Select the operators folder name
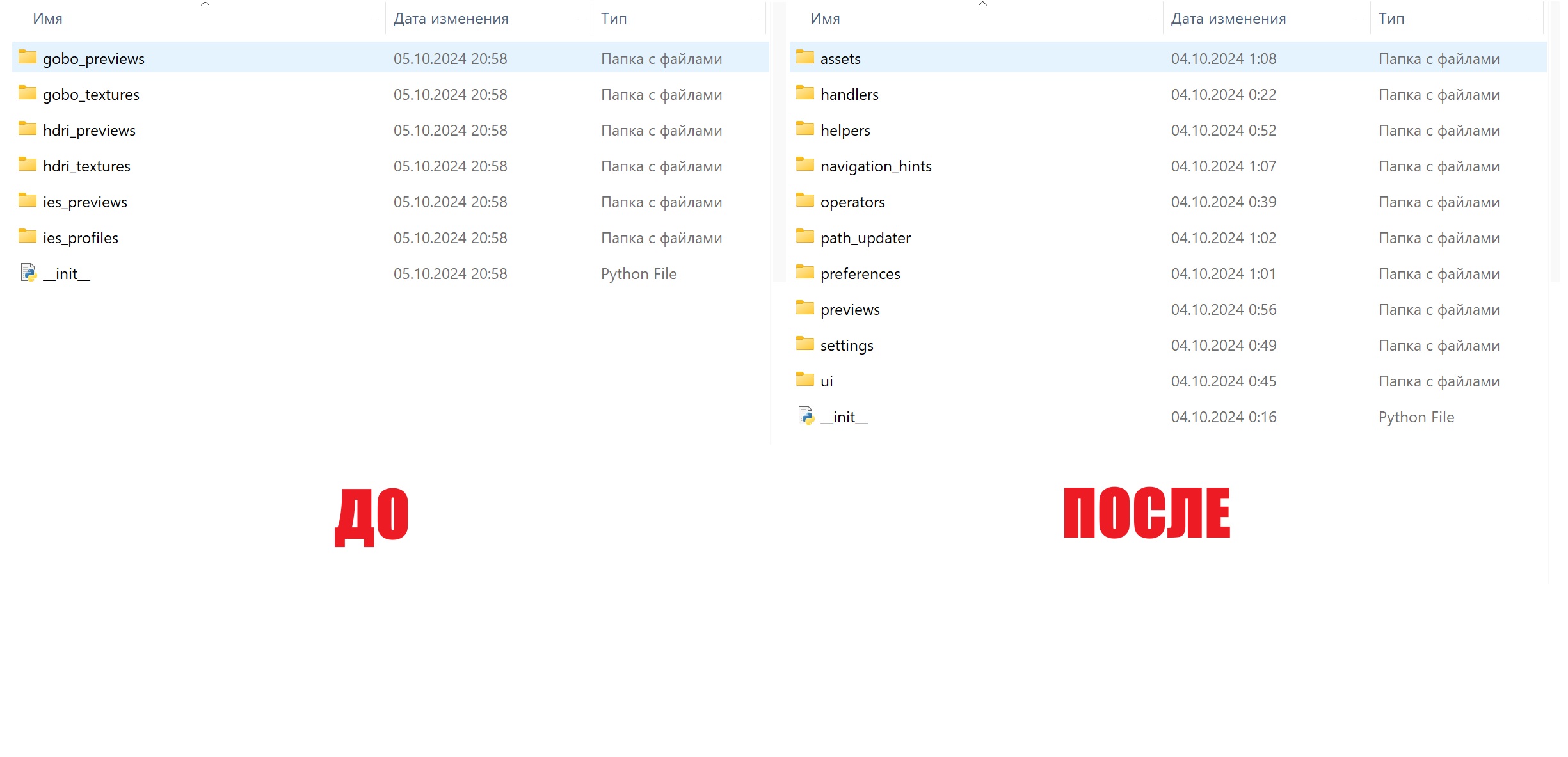1568x757 pixels. 852,202
